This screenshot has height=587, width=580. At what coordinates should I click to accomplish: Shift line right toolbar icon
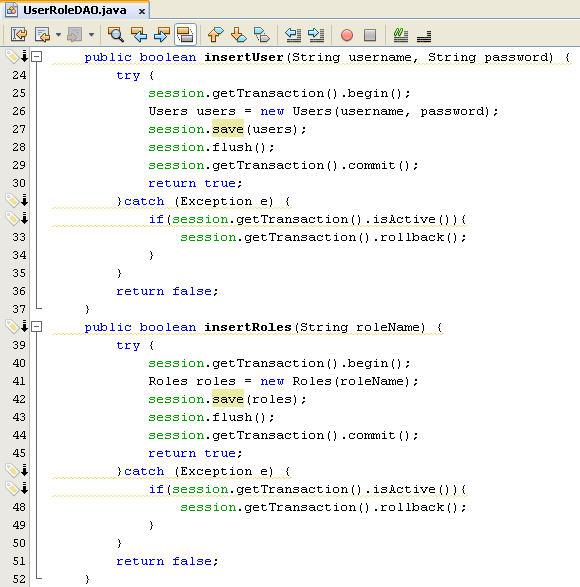pos(316,35)
